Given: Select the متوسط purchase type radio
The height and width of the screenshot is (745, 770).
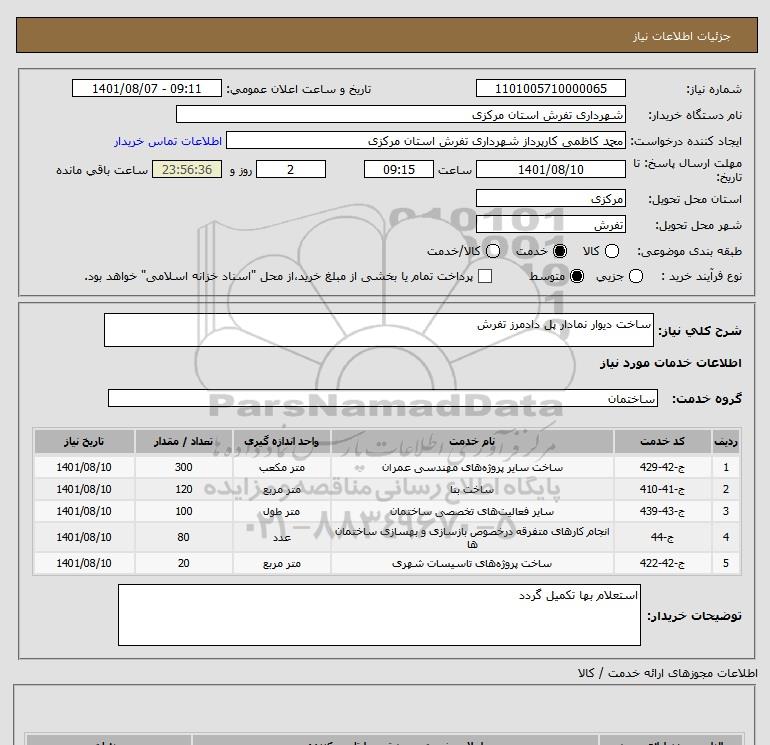Looking at the screenshot, I should tap(577, 276).
